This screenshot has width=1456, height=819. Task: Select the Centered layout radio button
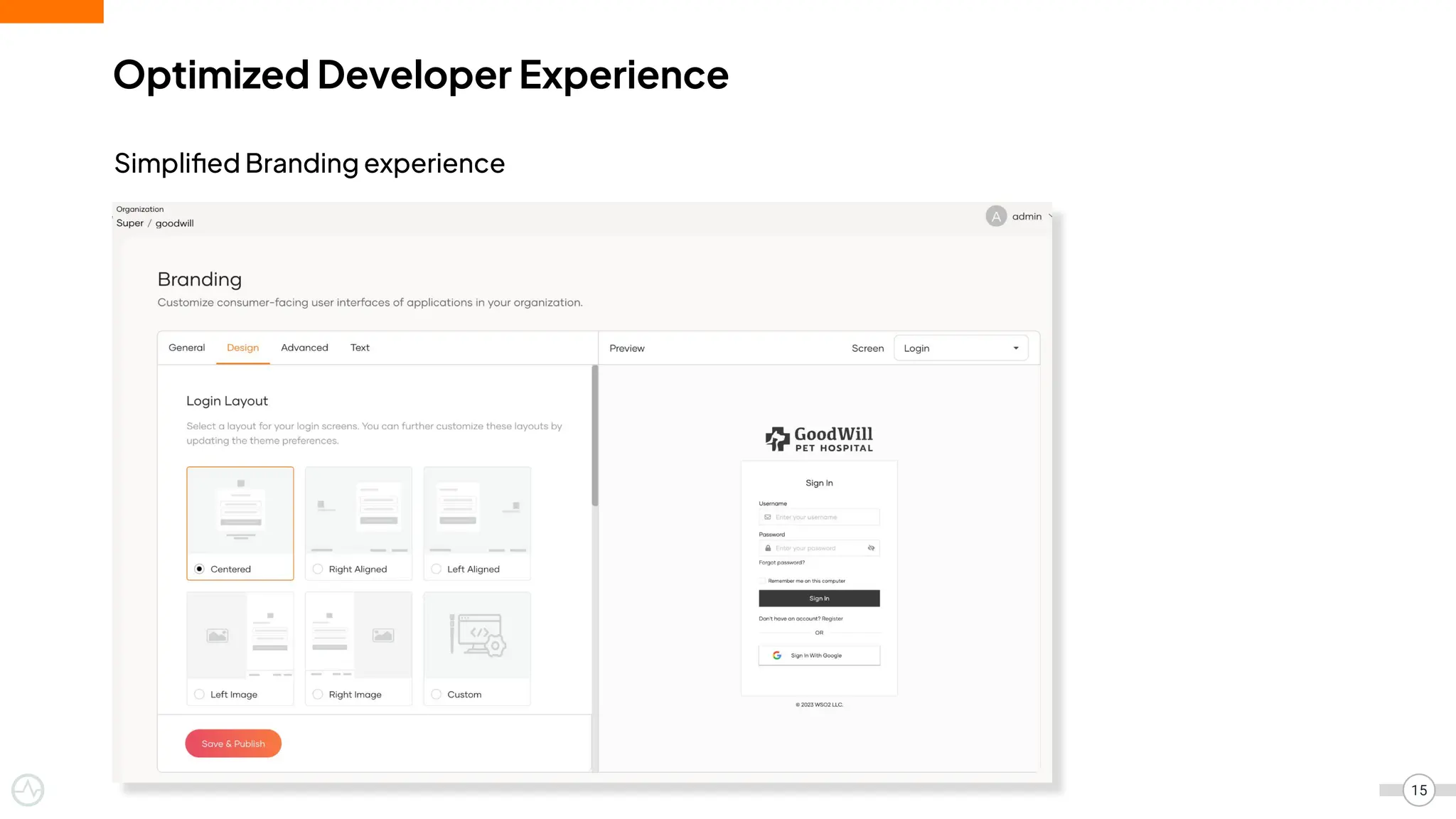click(199, 569)
